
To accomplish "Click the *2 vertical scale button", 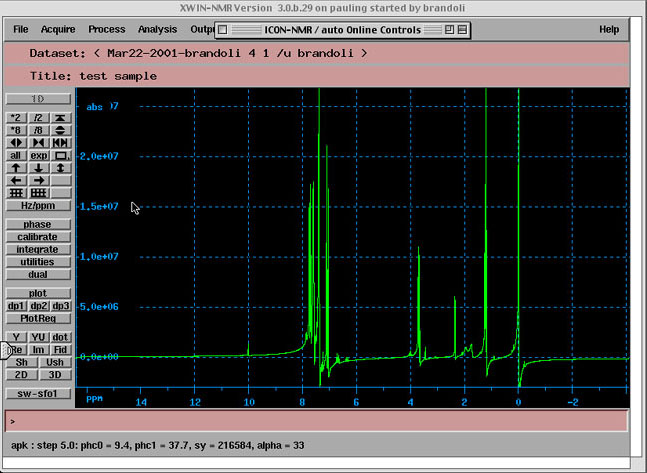I will [x=16, y=118].
